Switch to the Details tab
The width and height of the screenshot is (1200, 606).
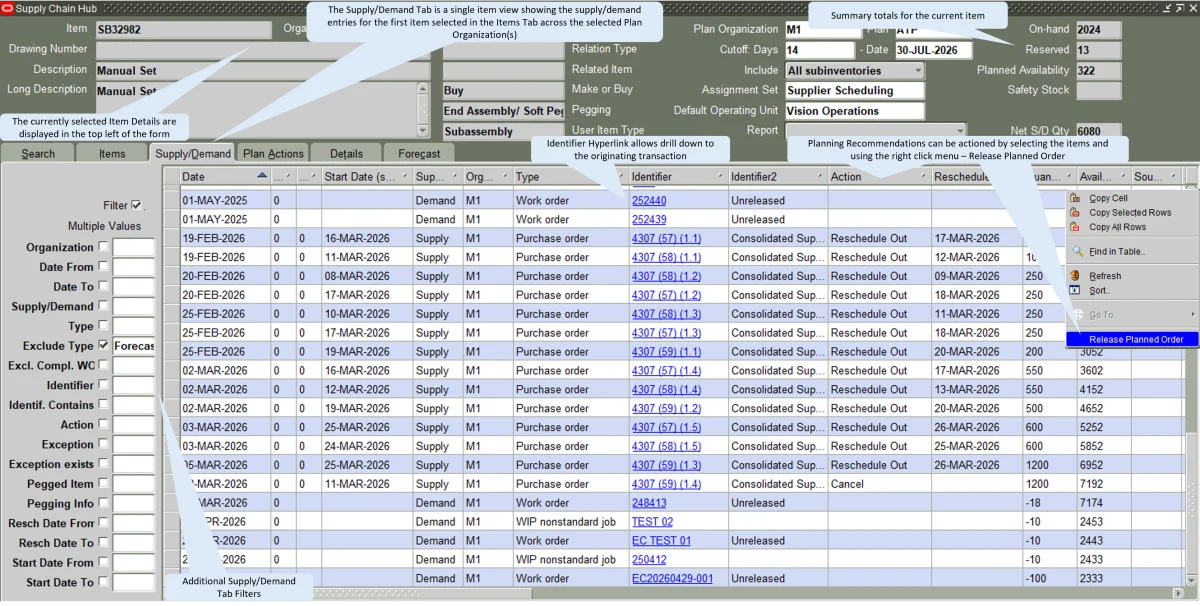tap(346, 153)
